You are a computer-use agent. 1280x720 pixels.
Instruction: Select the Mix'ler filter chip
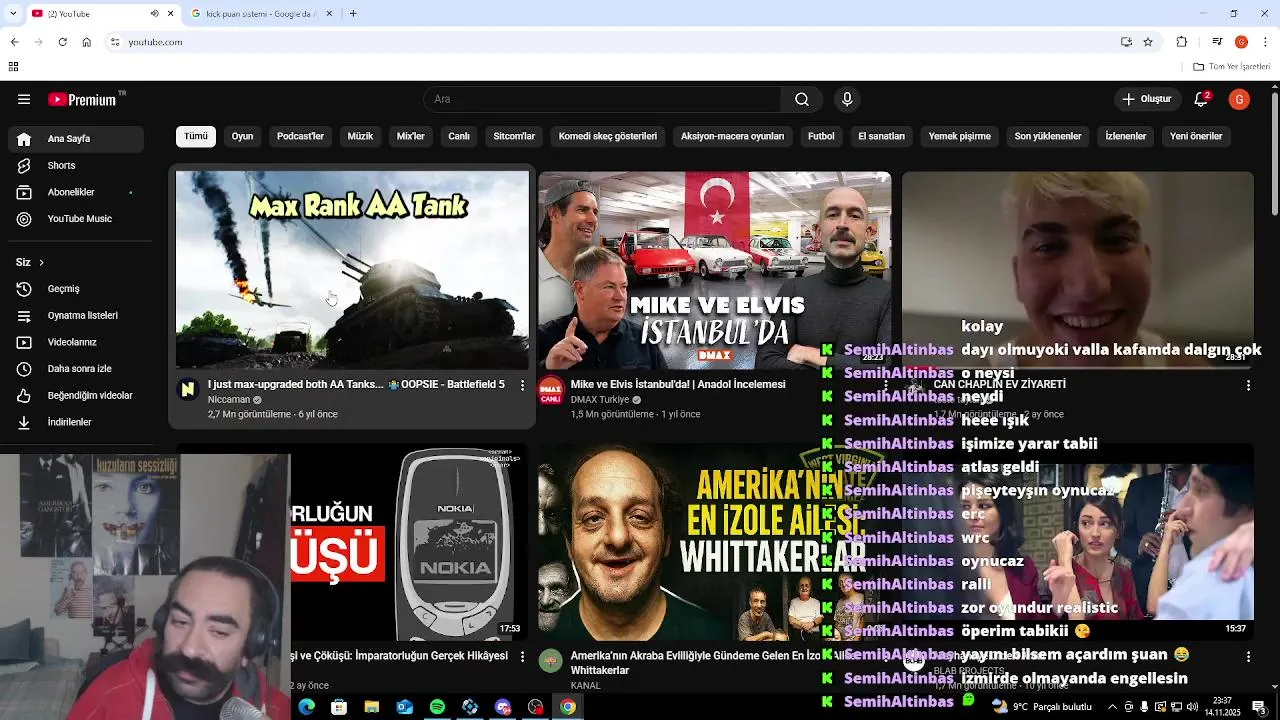tap(411, 136)
